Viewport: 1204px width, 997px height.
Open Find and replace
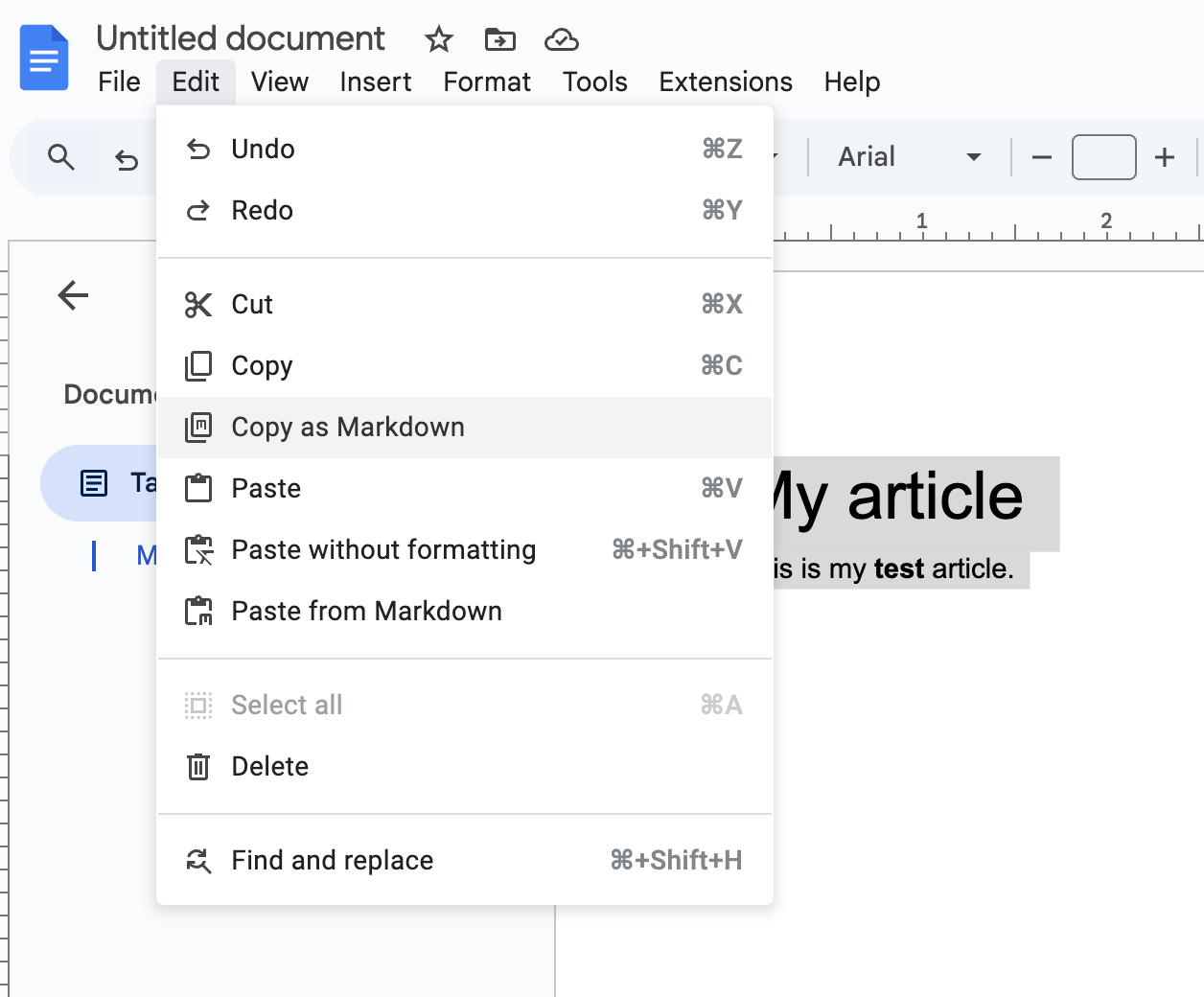pos(331,860)
